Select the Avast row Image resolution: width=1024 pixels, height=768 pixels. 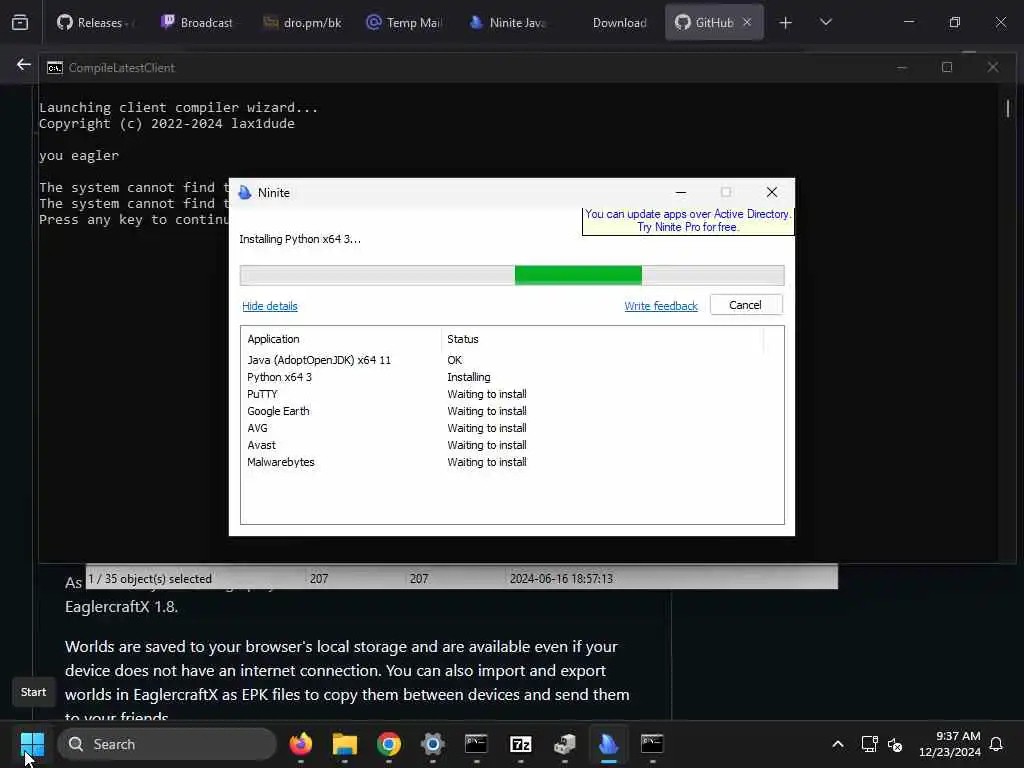click(x=511, y=445)
